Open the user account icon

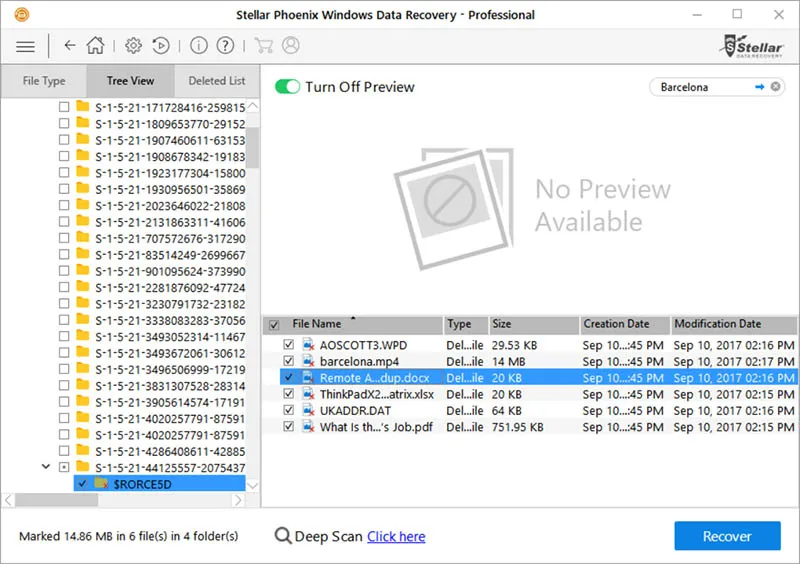click(x=291, y=45)
